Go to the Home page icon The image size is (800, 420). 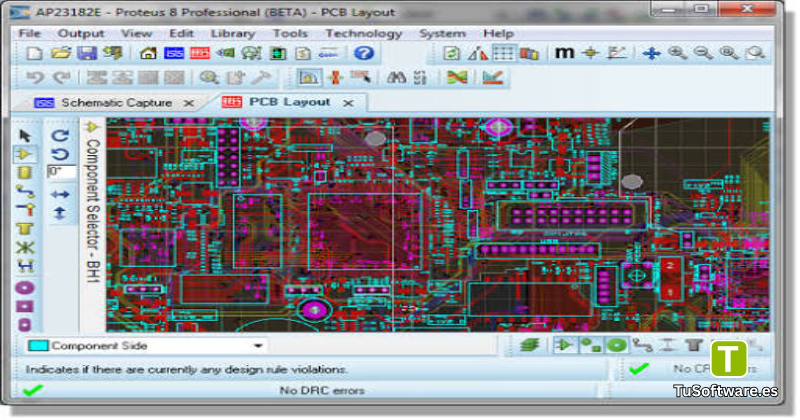click(x=148, y=53)
